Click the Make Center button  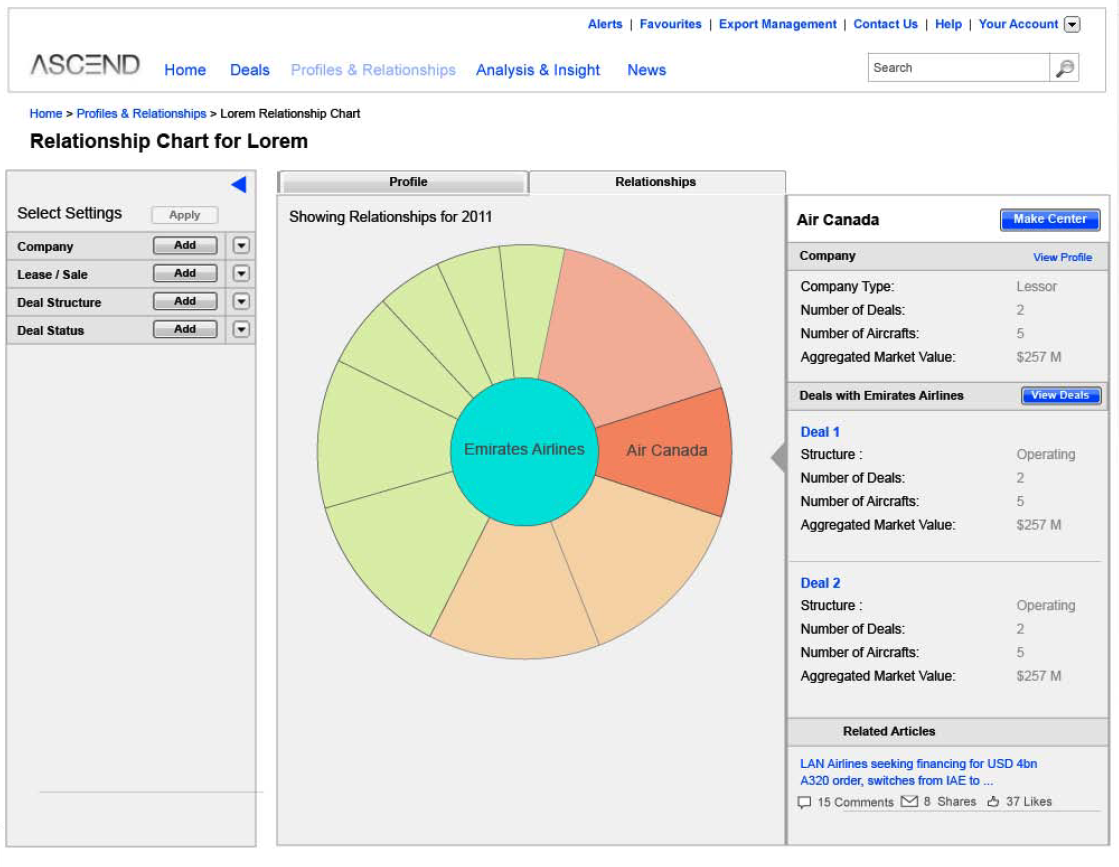[1050, 219]
